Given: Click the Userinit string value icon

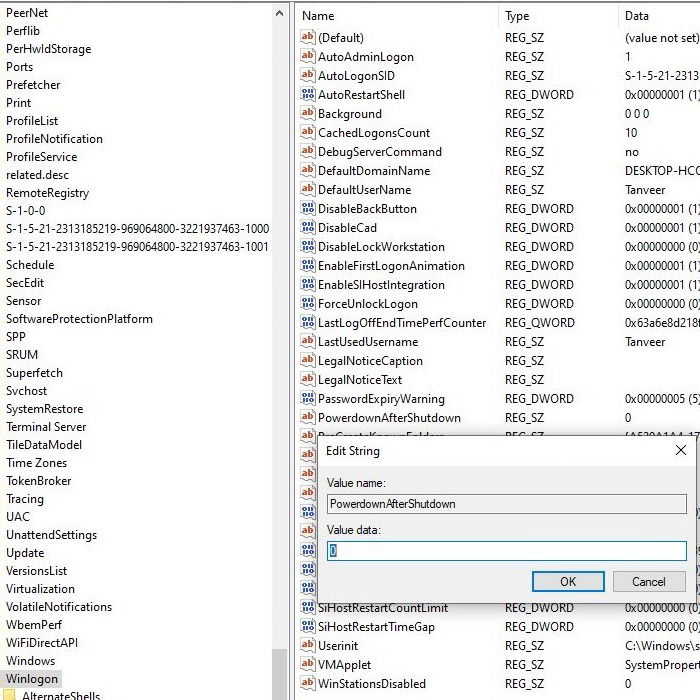Looking at the screenshot, I should point(308,645).
